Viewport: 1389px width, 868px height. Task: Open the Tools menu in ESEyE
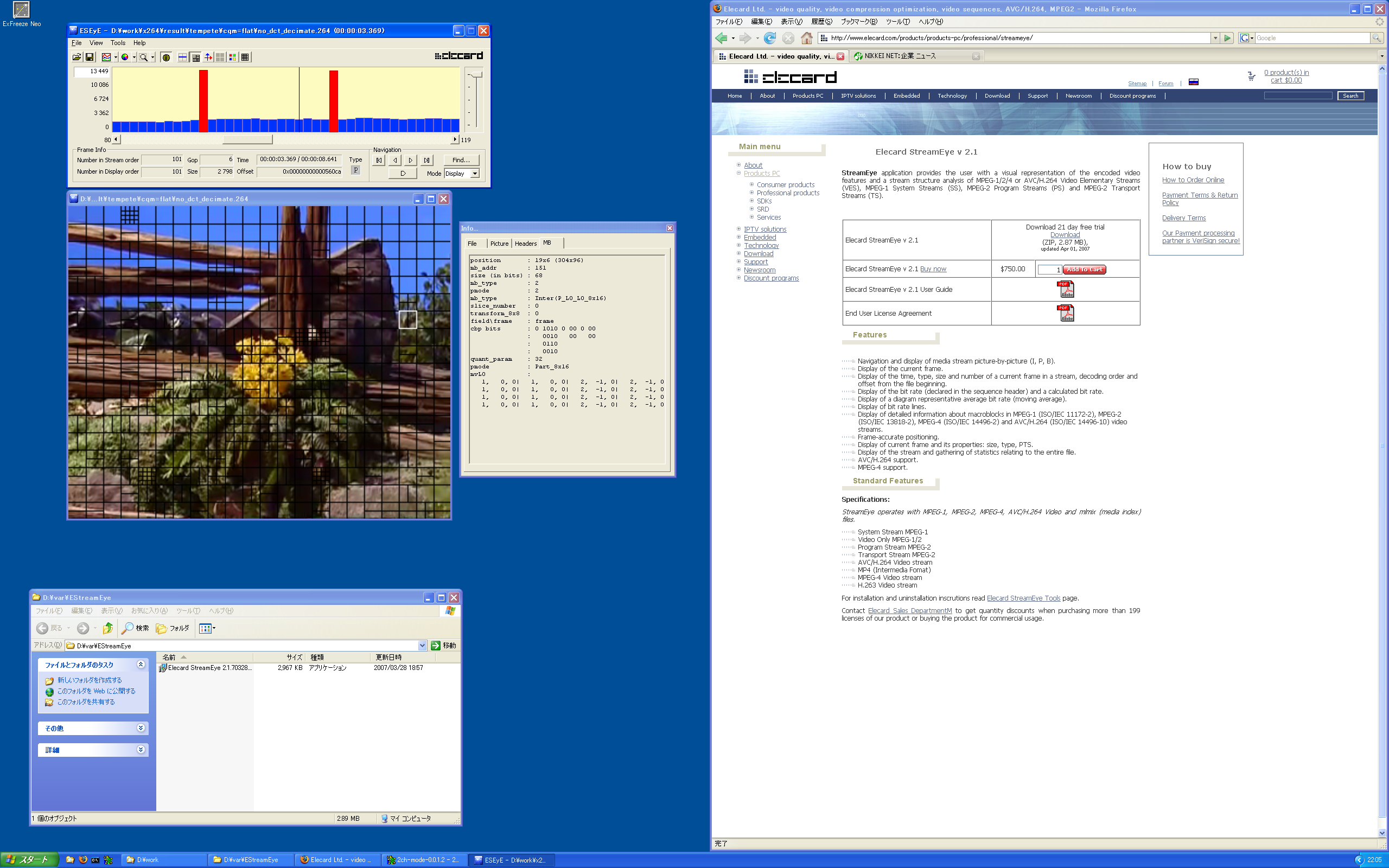pos(118,43)
